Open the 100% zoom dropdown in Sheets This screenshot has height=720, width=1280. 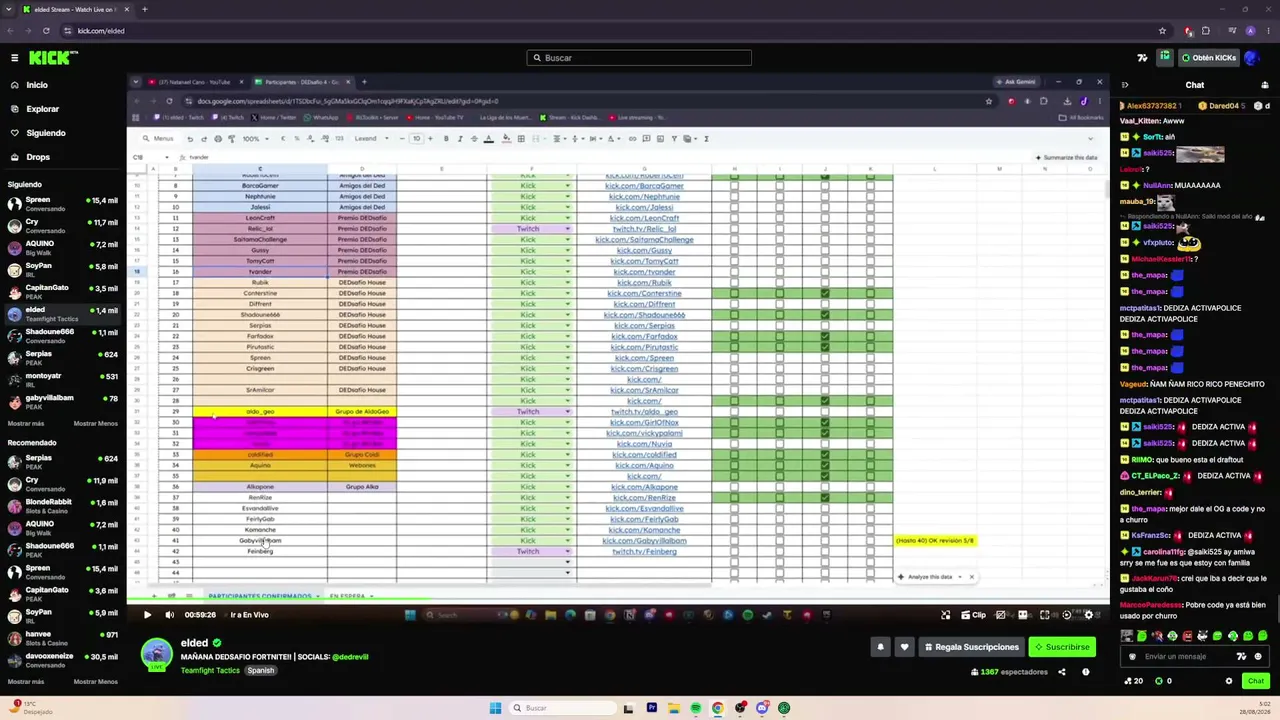tap(254, 139)
